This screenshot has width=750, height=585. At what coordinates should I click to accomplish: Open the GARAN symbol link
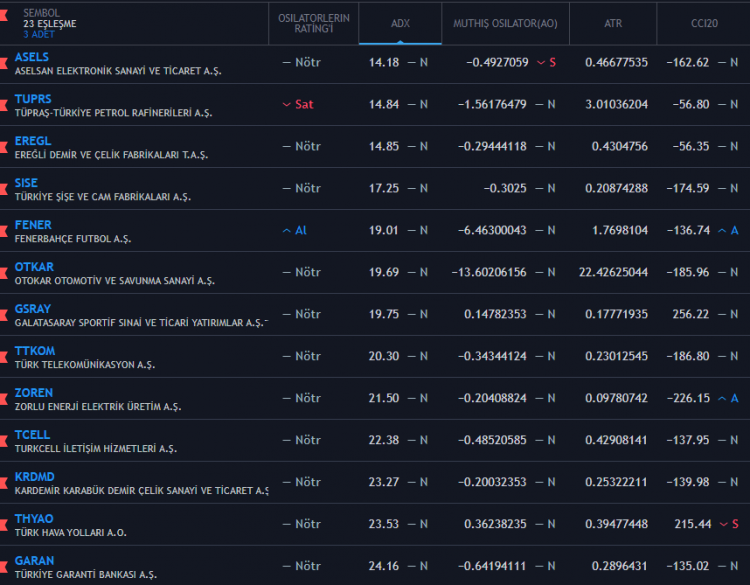click(34, 561)
